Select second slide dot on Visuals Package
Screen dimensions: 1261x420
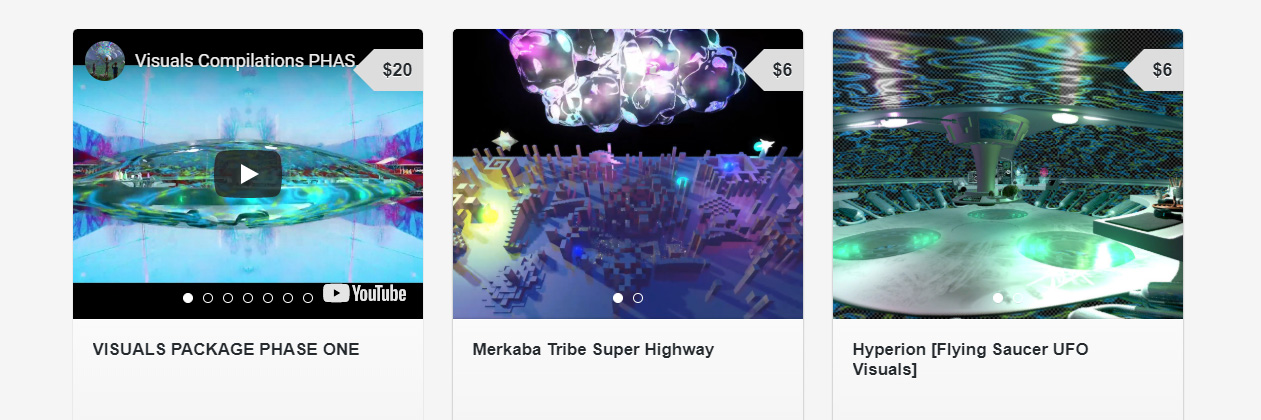coord(208,298)
